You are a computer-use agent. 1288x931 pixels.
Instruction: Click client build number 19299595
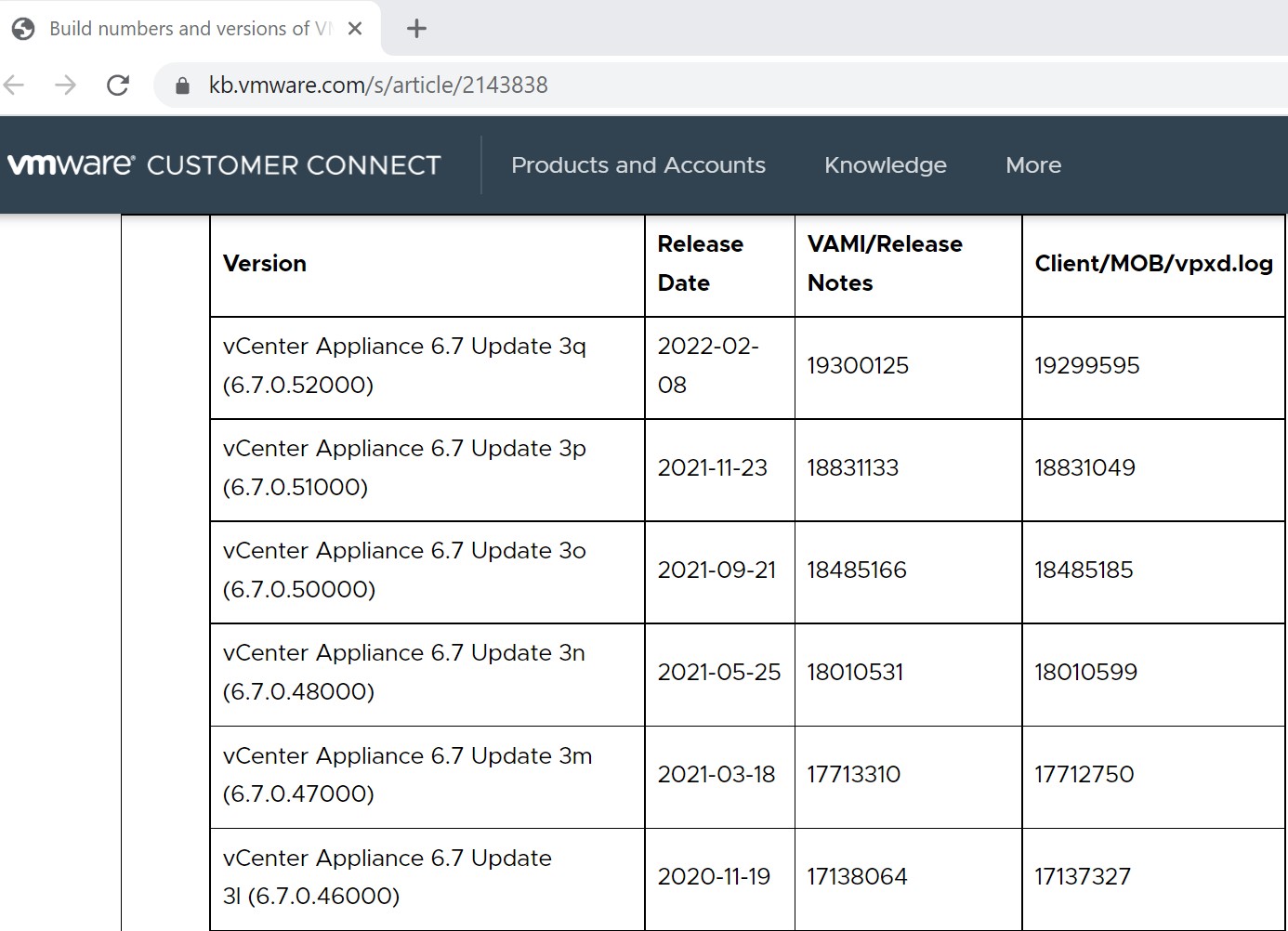[x=1087, y=366]
